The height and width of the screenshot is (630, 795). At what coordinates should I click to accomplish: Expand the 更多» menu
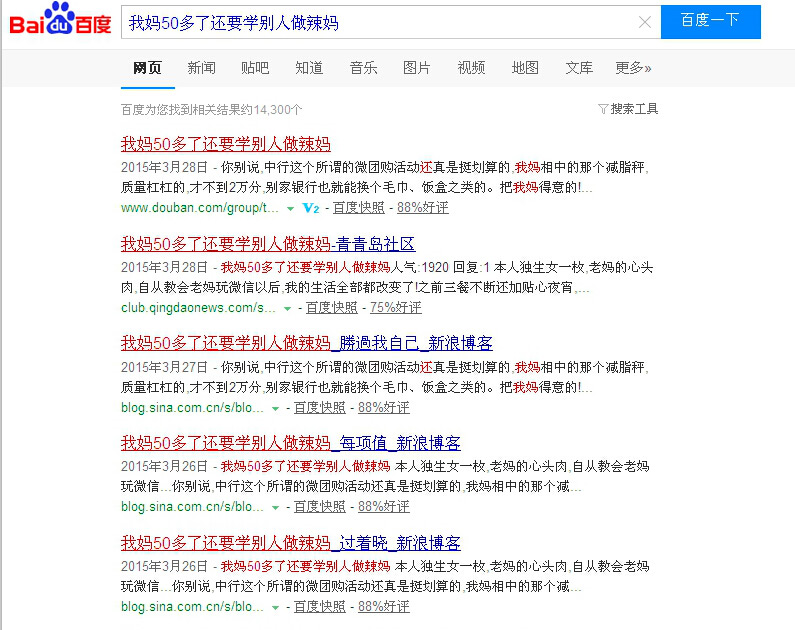tap(633, 67)
